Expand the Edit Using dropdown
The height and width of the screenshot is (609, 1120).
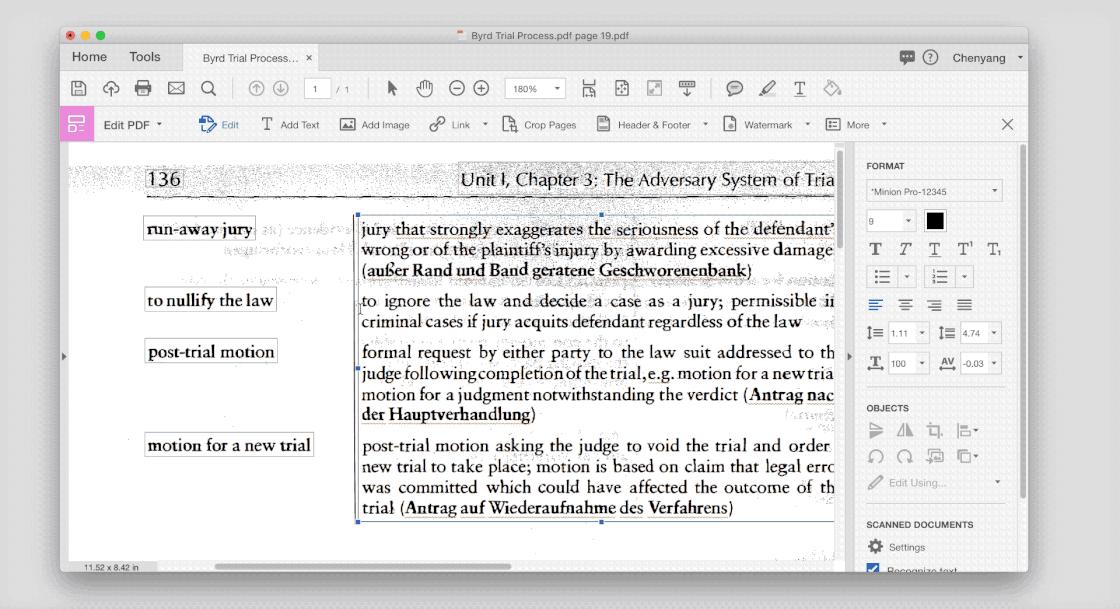[997, 483]
